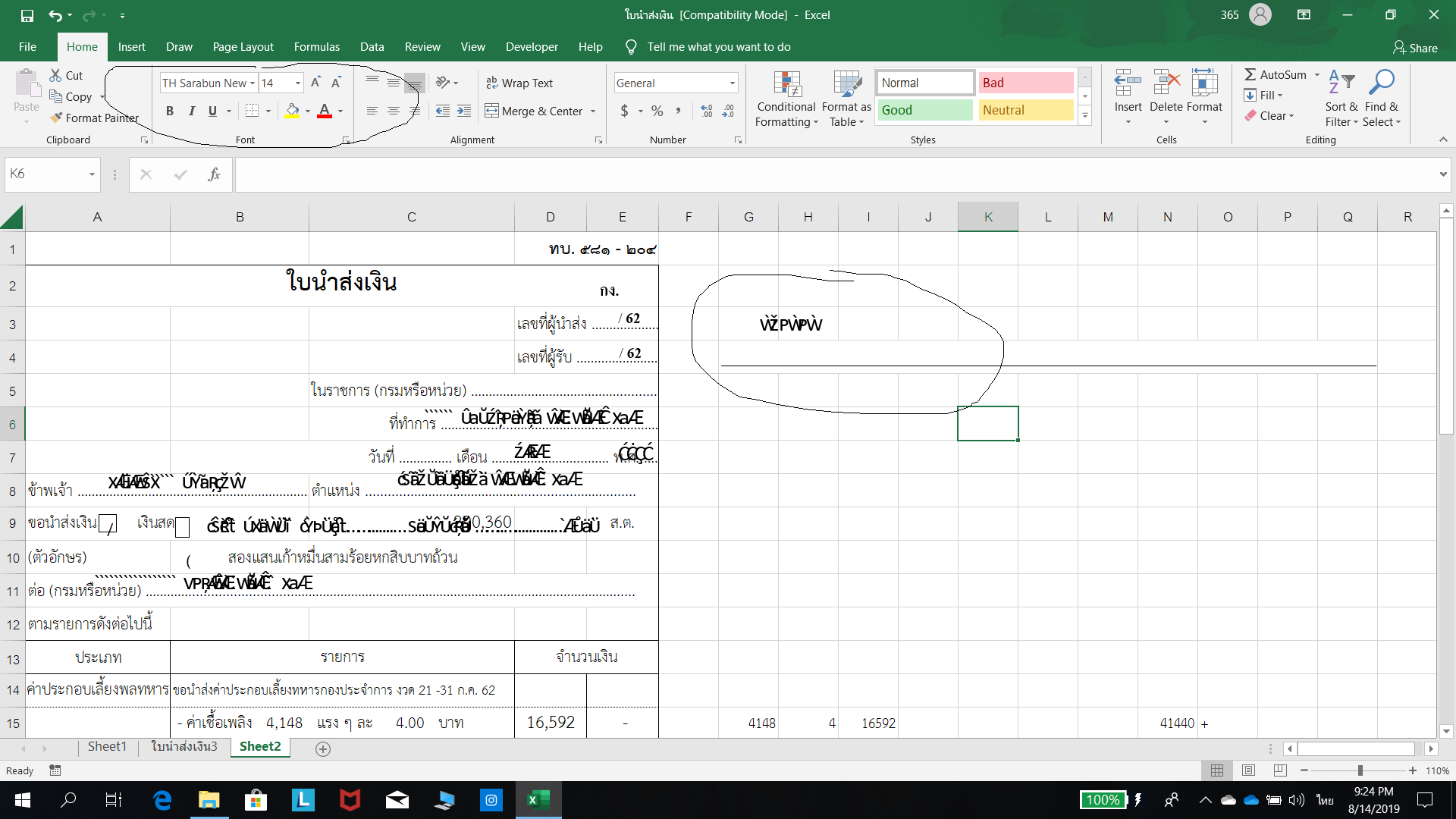Click the Borders icon in Font group
Image resolution: width=1456 pixels, height=819 pixels.
tap(253, 111)
